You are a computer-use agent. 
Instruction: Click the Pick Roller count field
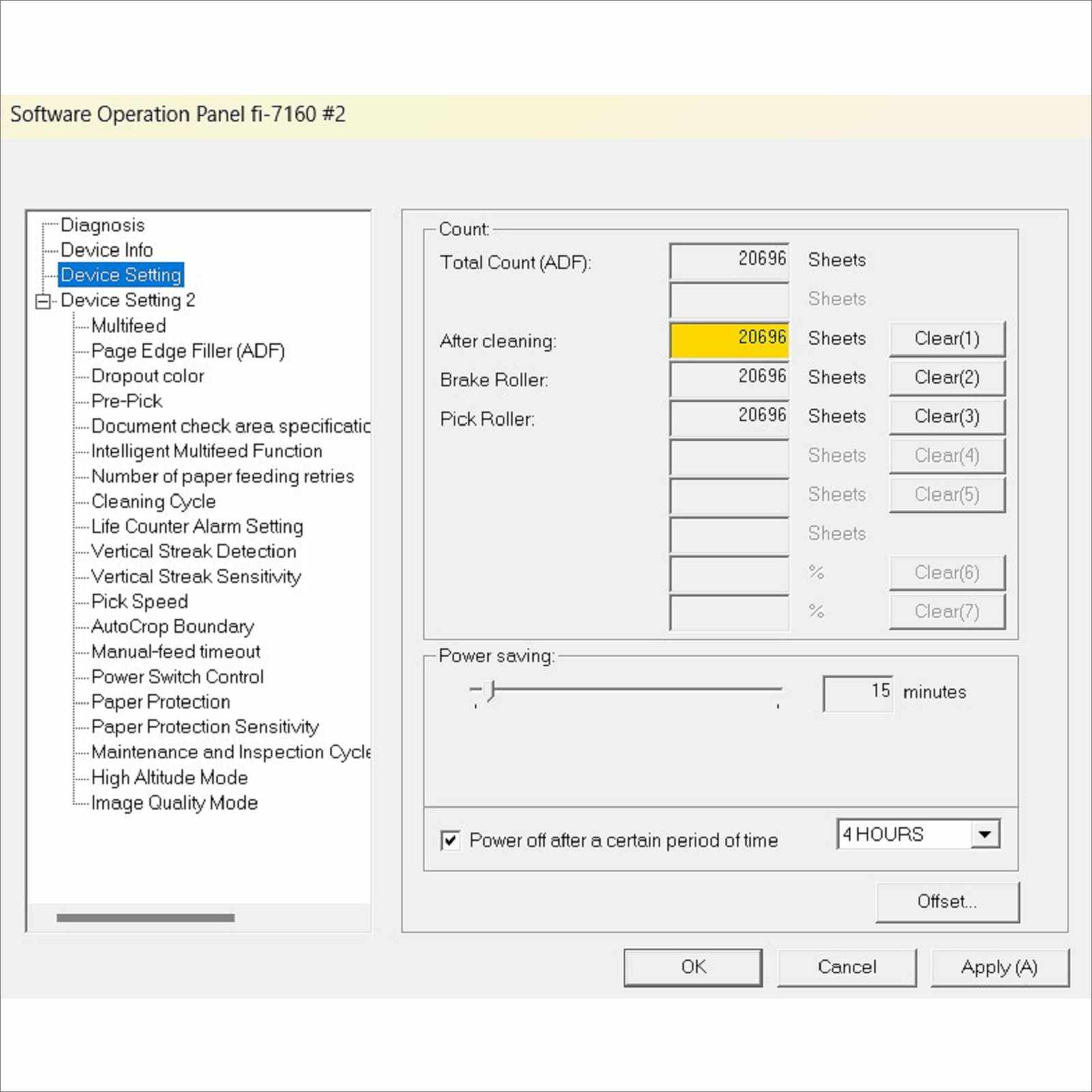coord(729,417)
